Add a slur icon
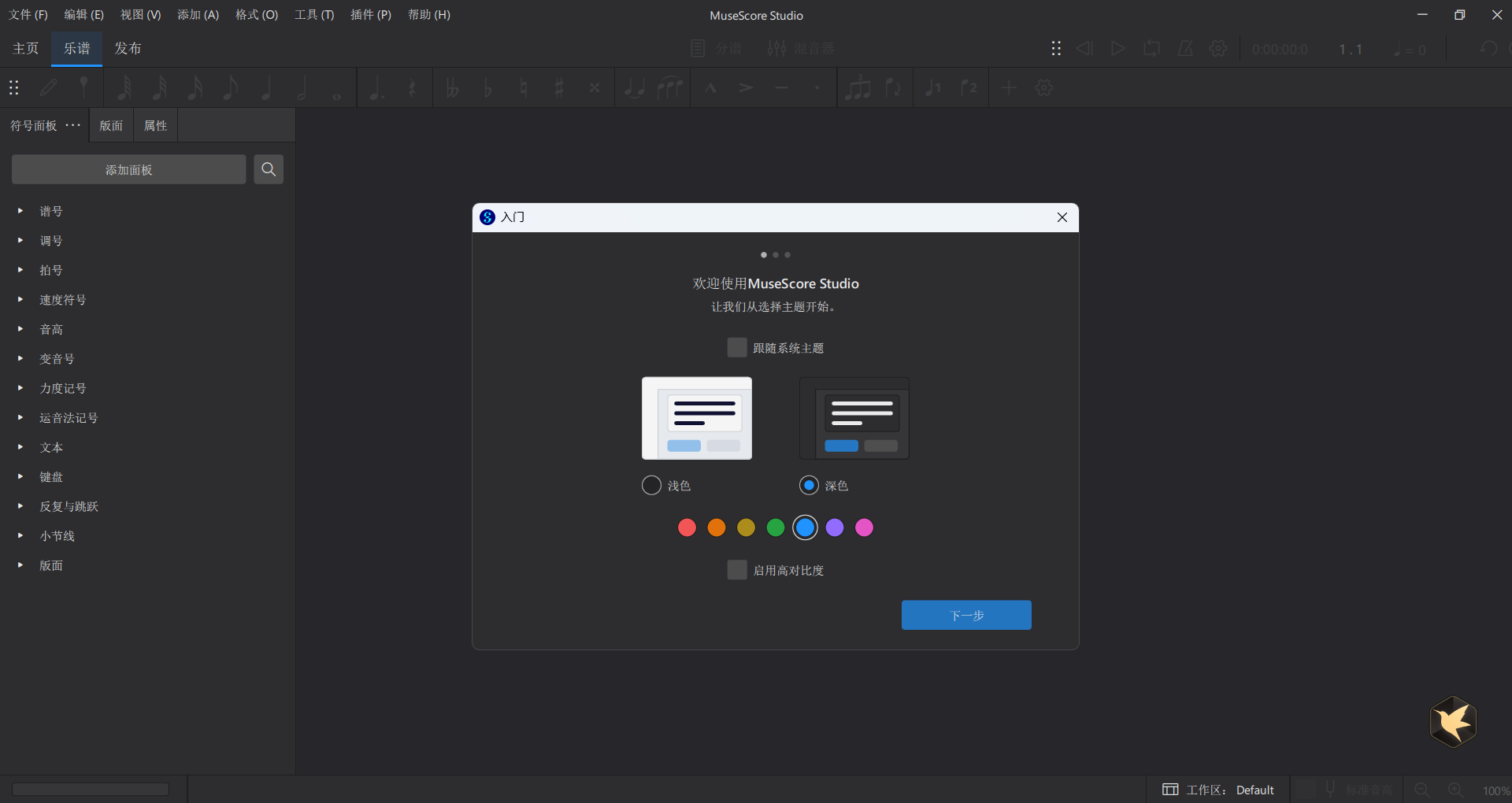Viewport: 1512px width, 803px height. (x=670, y=88)
